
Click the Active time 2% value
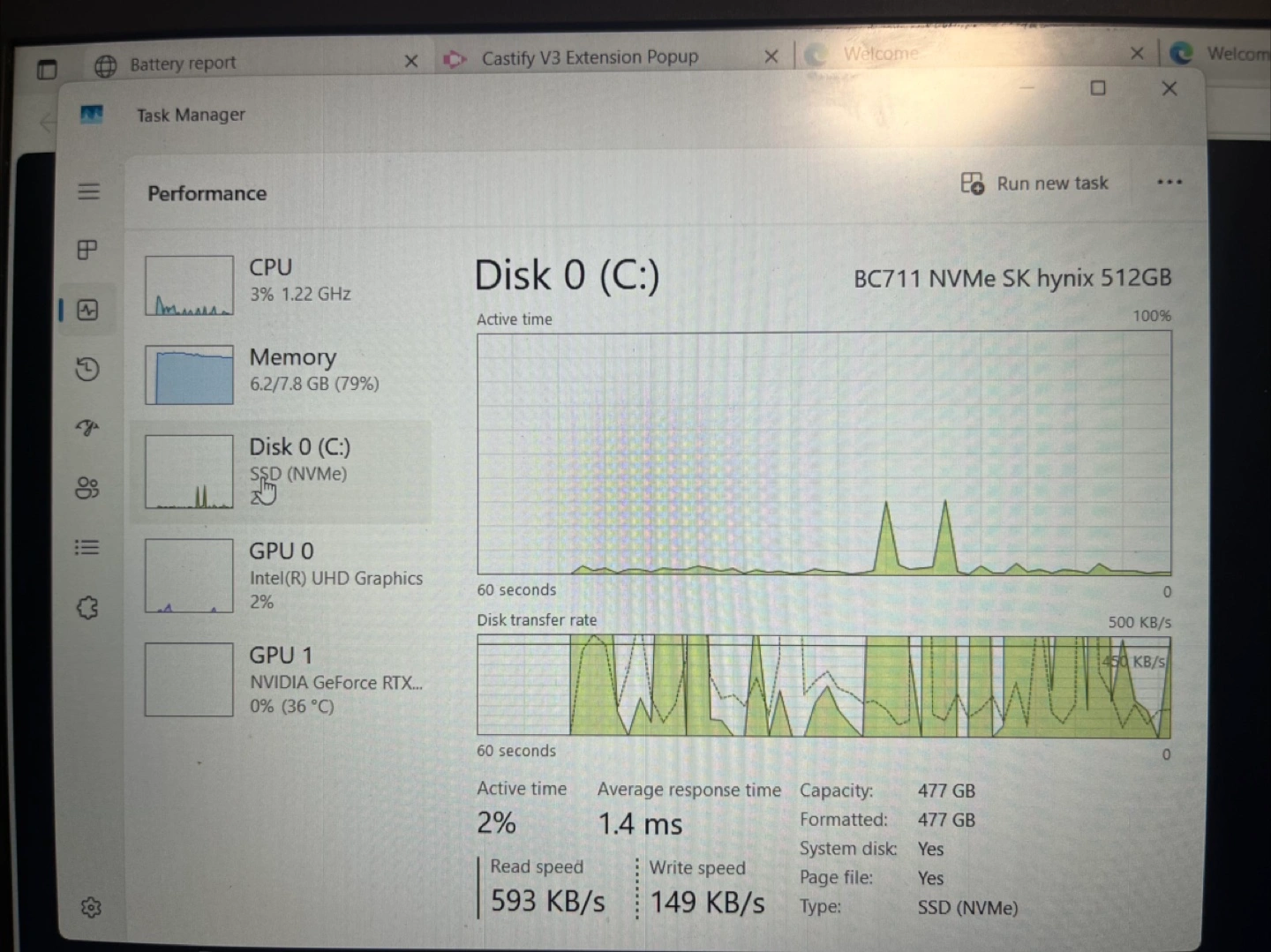pyautogui.click(x=496, y=822)
